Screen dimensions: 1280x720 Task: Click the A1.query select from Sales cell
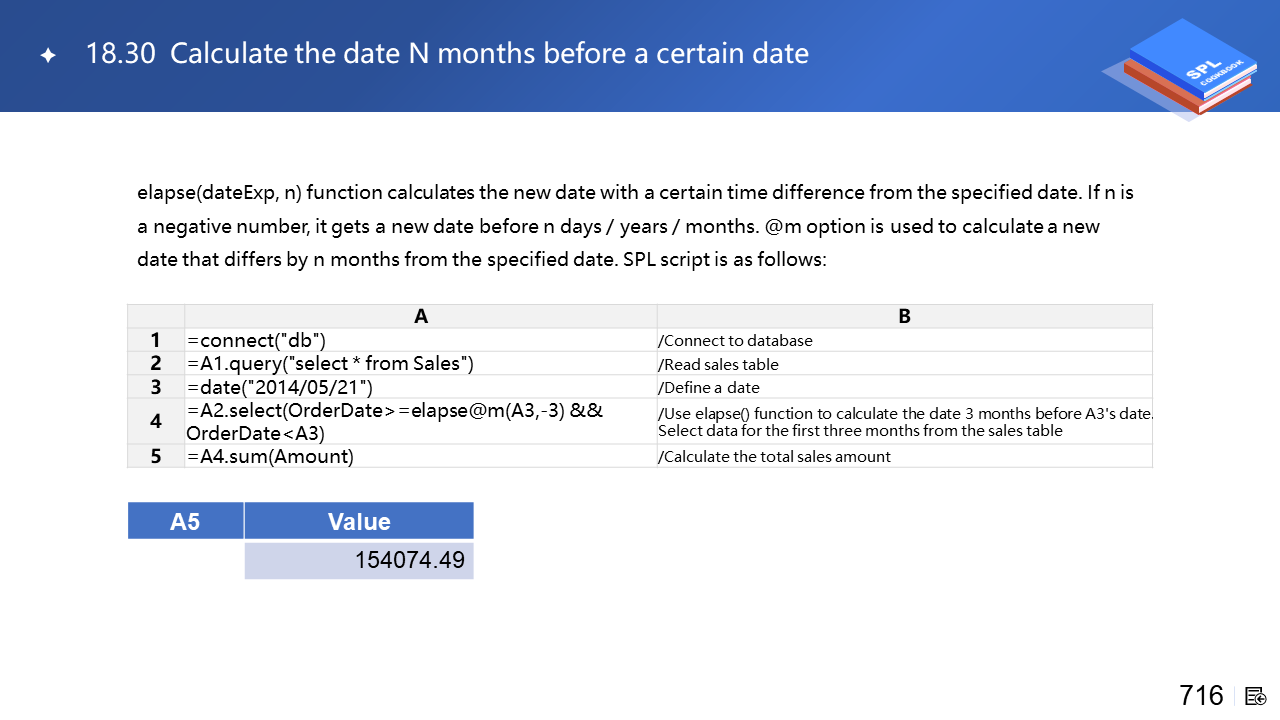pyautogui.click(x=330, y=363)
